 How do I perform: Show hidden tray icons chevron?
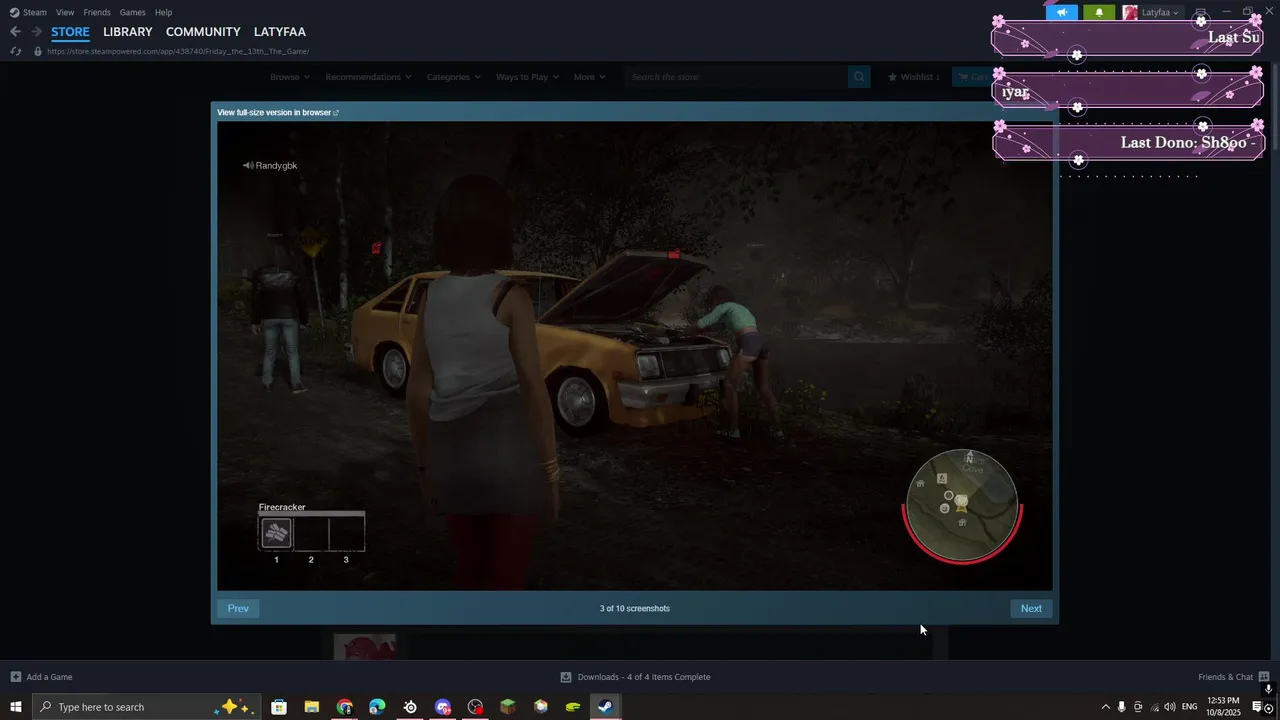[1105, 707]
